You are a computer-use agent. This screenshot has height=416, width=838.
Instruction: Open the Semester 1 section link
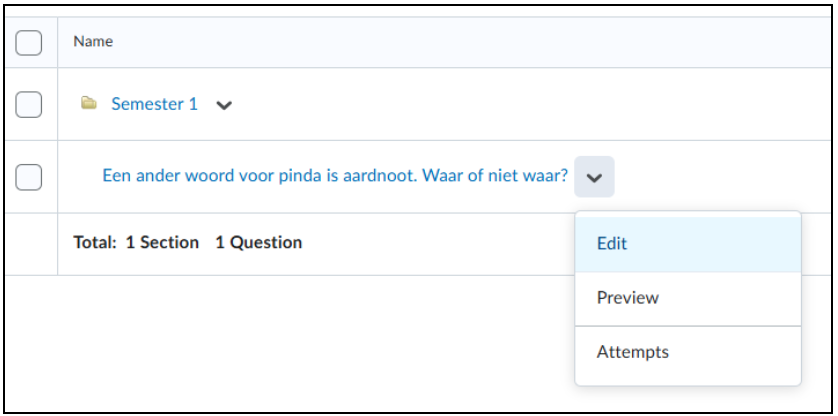tap(154, 104)
